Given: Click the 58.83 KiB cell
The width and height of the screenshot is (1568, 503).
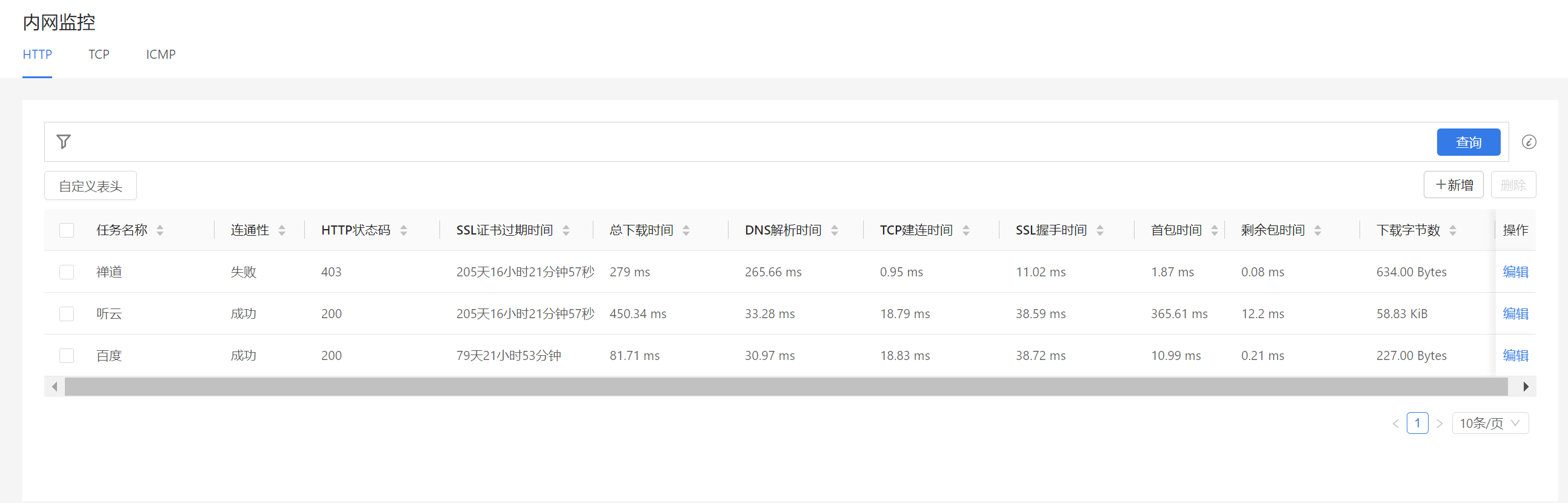Looking at the screenshot, I should 1402,313.
